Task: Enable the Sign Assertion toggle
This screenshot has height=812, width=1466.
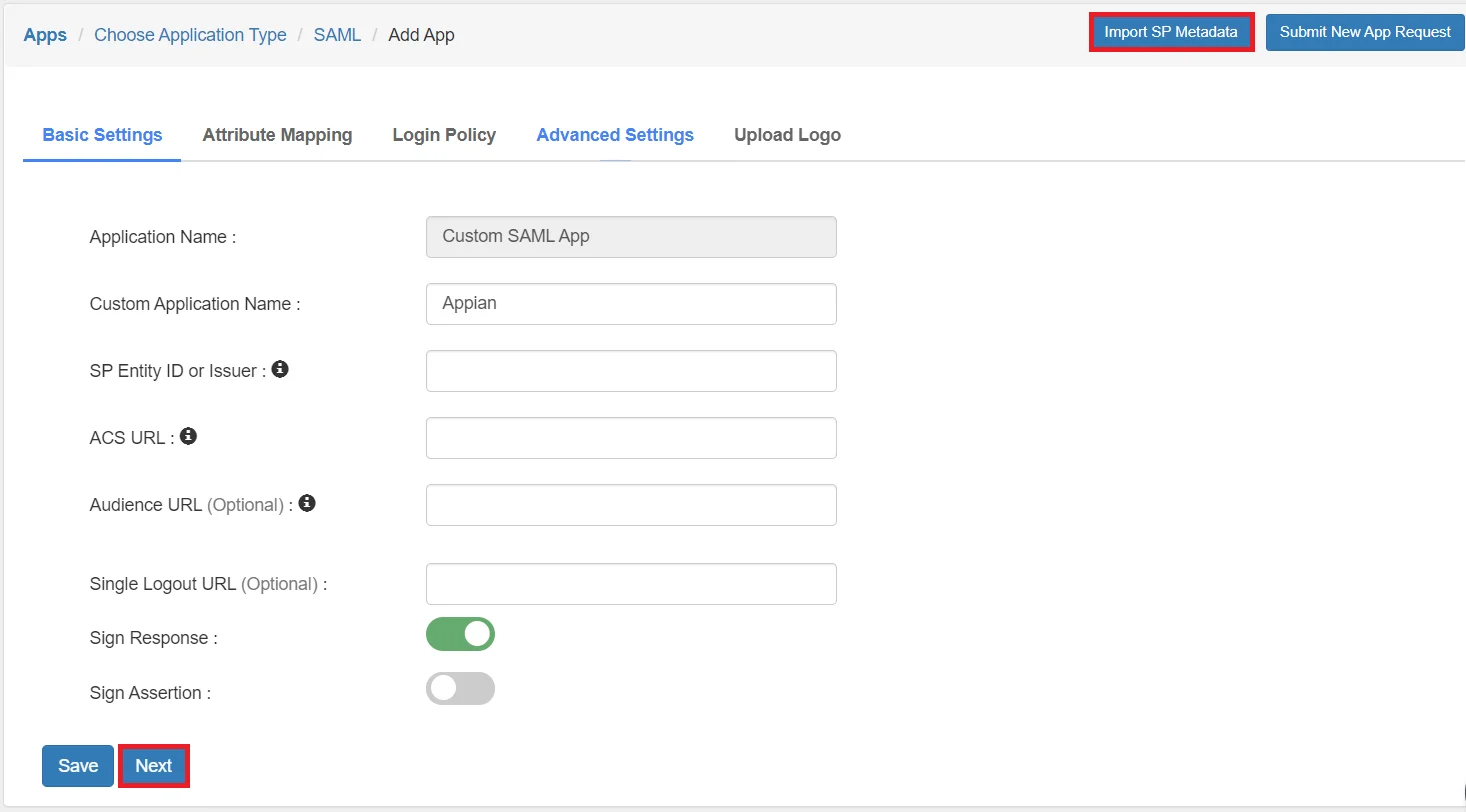Action: (x=460, y=689)
